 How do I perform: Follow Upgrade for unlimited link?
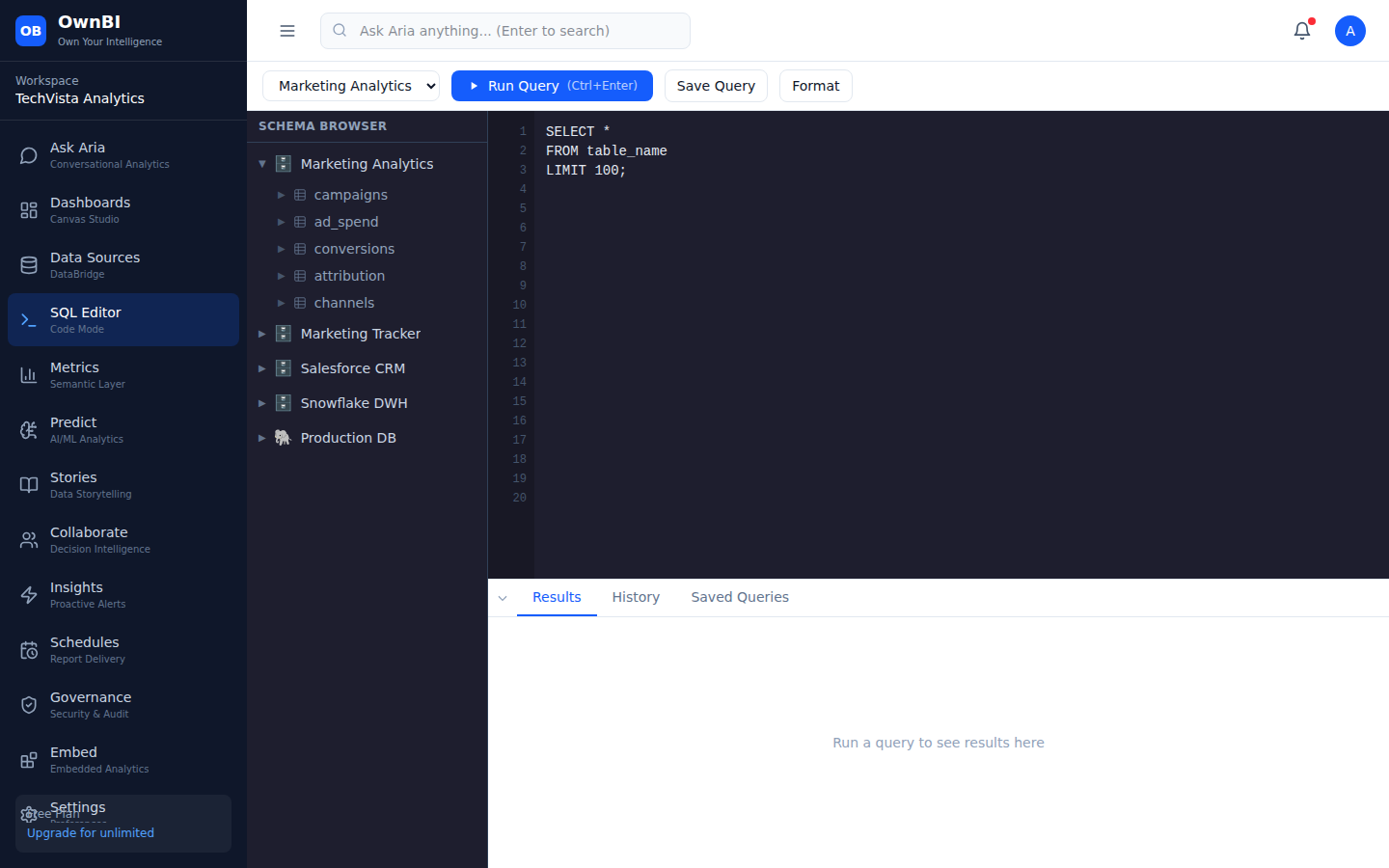[x=91, y=833]
